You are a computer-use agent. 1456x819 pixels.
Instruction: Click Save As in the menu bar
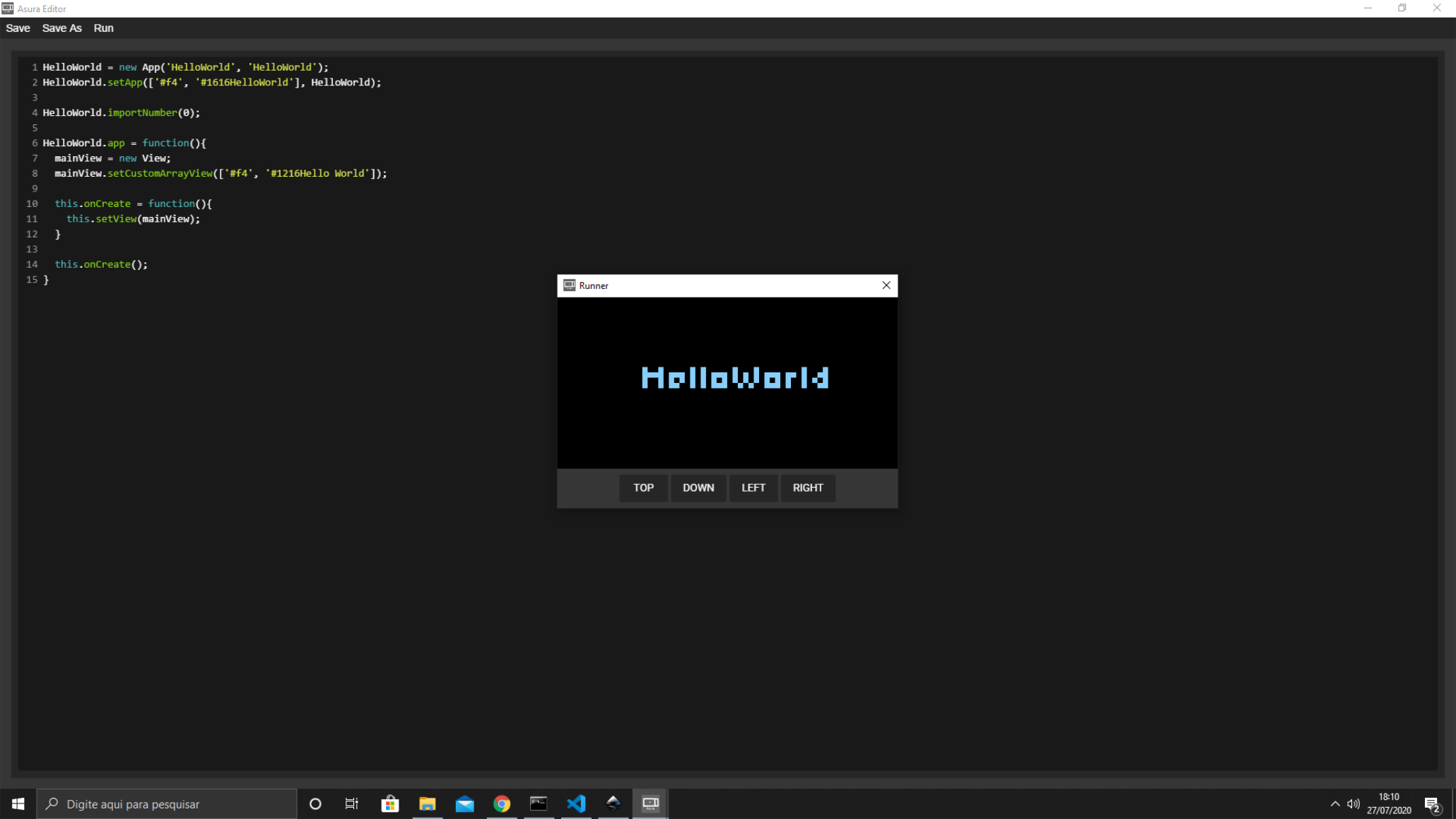(x=61, y=28)
